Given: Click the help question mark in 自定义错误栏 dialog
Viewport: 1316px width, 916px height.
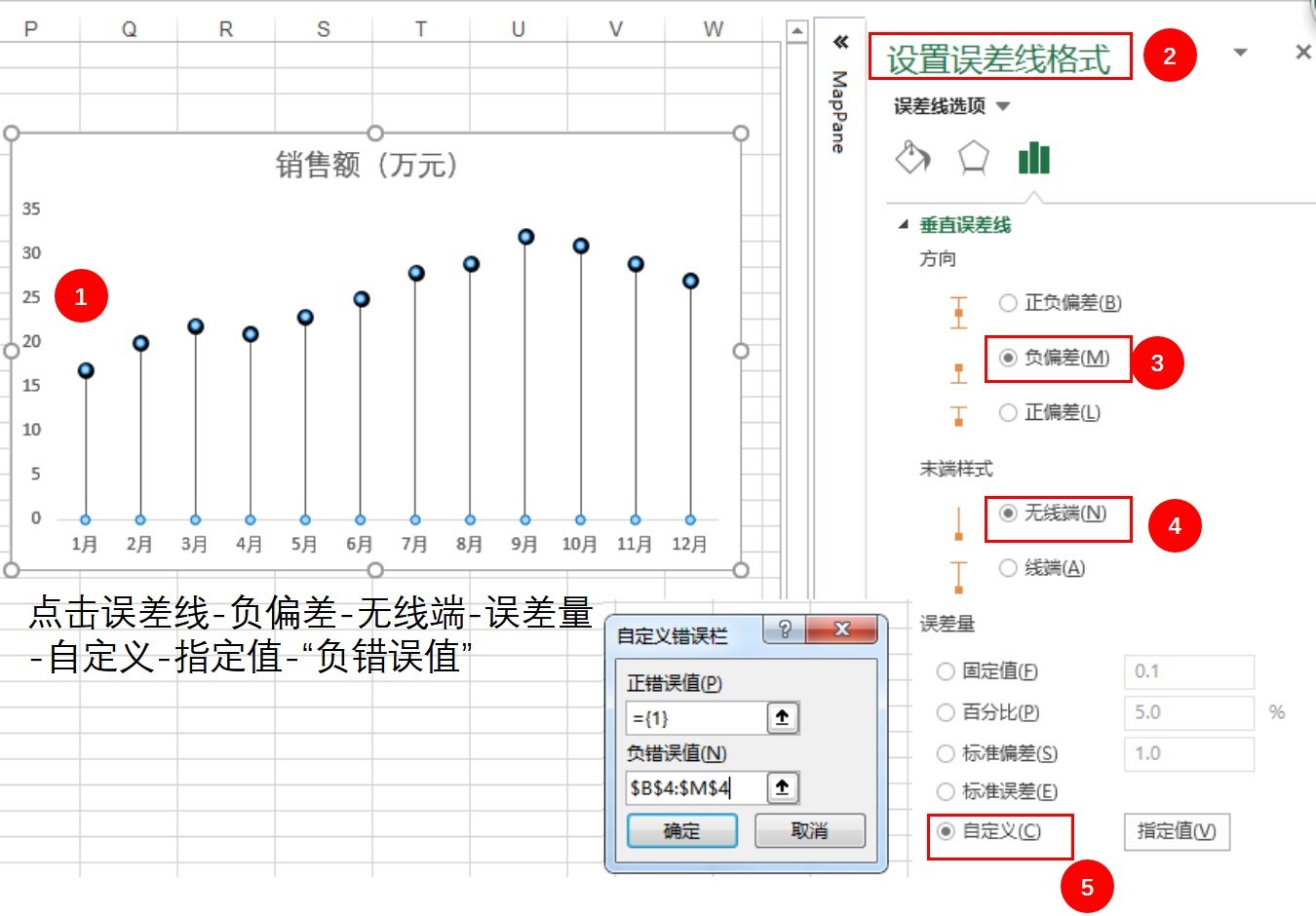Looking at the screenshot, I should [x=786, y=630].
